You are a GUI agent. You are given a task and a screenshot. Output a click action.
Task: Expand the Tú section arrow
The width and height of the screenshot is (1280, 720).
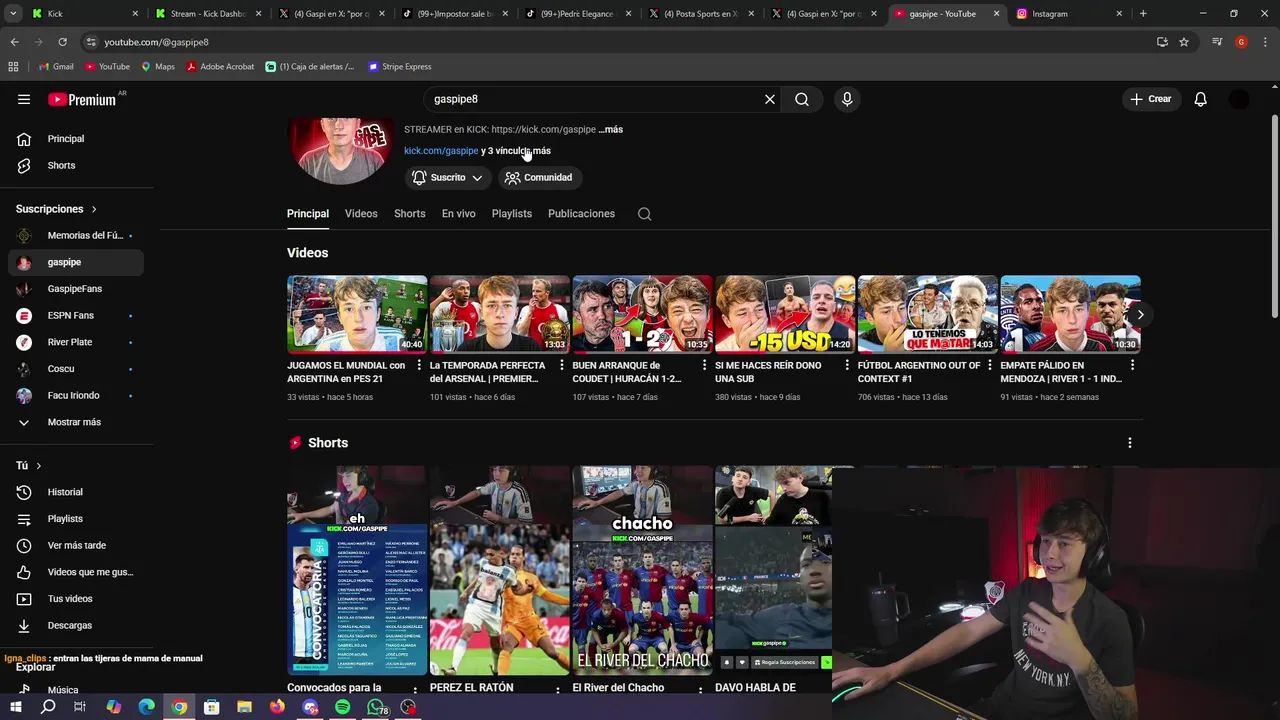(39, 466)
